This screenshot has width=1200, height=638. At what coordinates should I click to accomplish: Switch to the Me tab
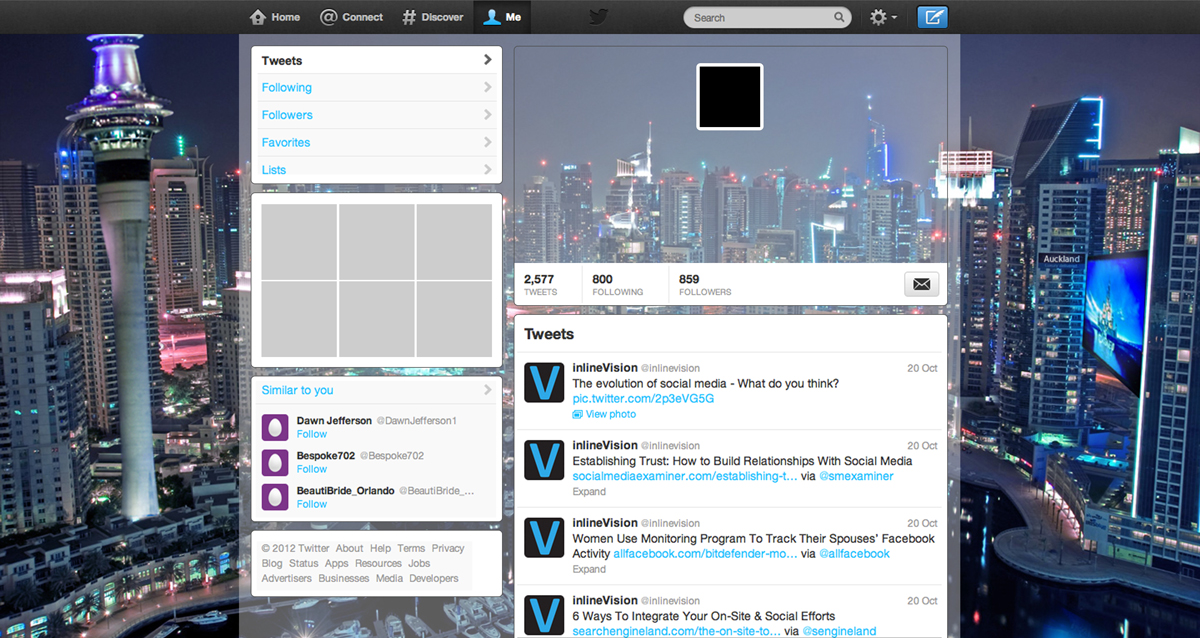pyautogui.click(x=502, y=16)
